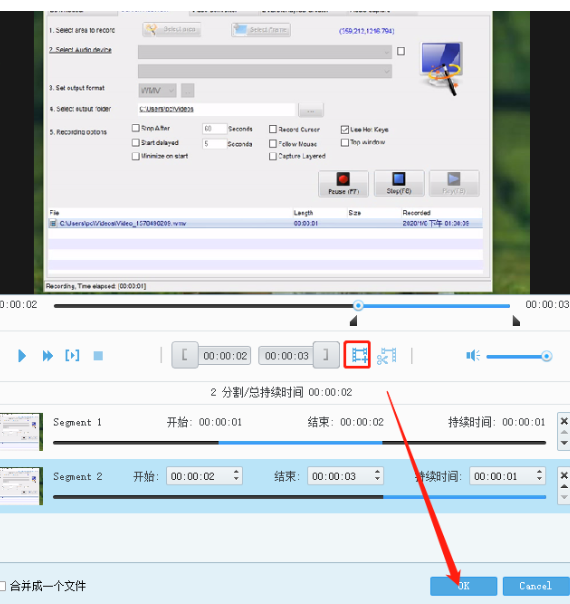Viewport: 570px width, 604px height.
Task: Set start point with left bracket button
Action: [x=185, y=355]
